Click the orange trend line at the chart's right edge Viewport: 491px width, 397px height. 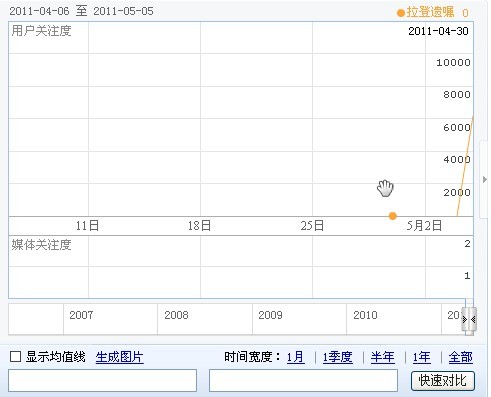(x=465, y=166)
